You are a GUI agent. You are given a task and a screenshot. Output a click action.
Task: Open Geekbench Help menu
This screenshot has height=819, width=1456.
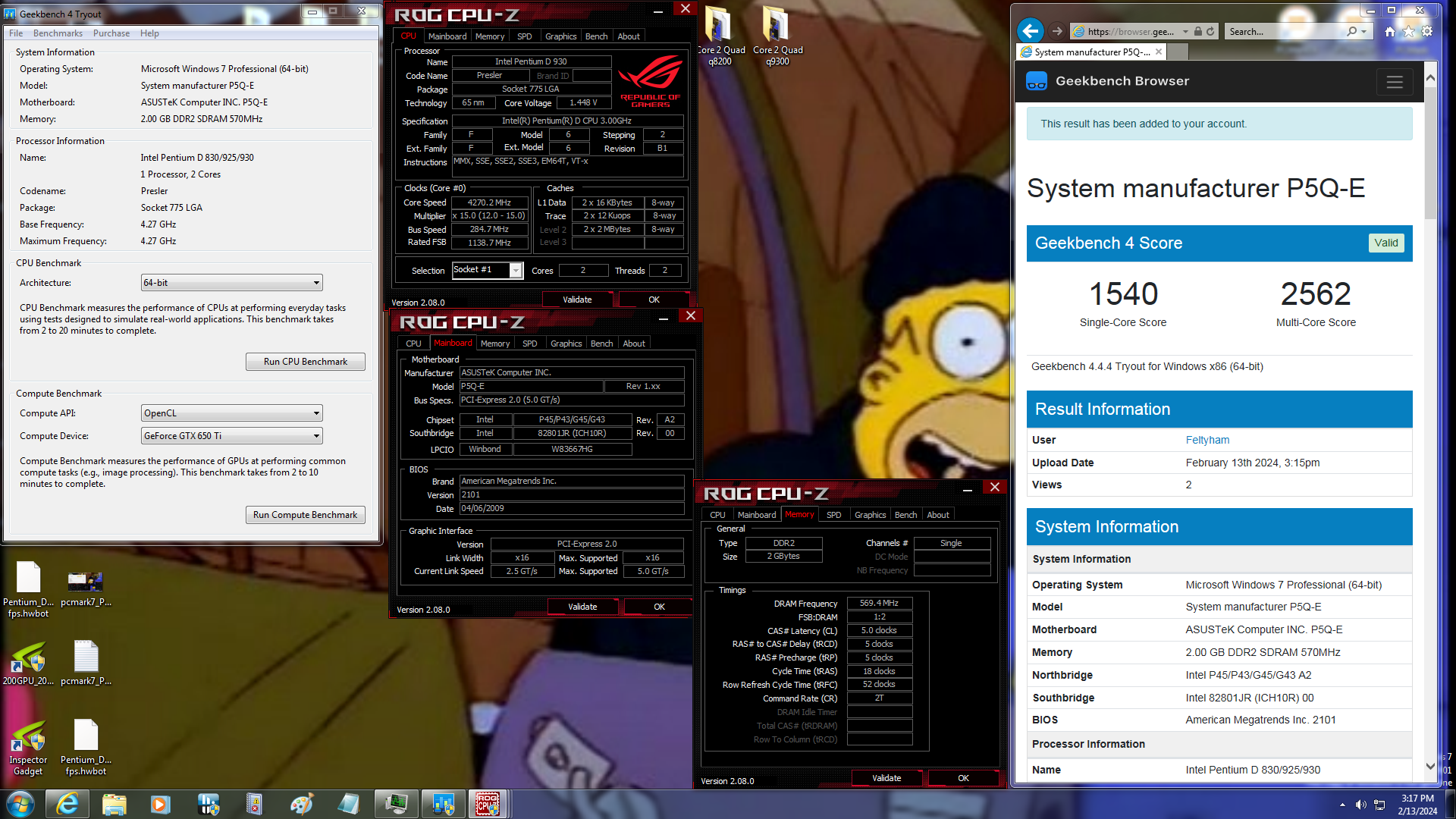tap(149, 33)
